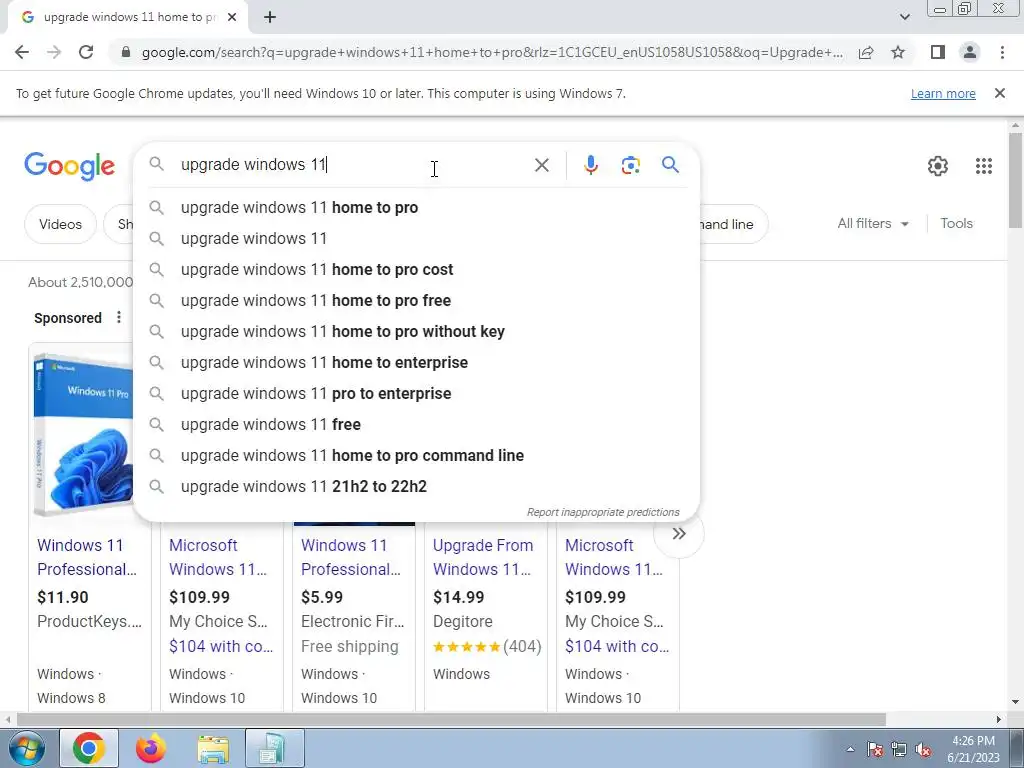Click the blue search magnifier button
The height and width of the screenshot is (768, 1024).
click(670, 165)
